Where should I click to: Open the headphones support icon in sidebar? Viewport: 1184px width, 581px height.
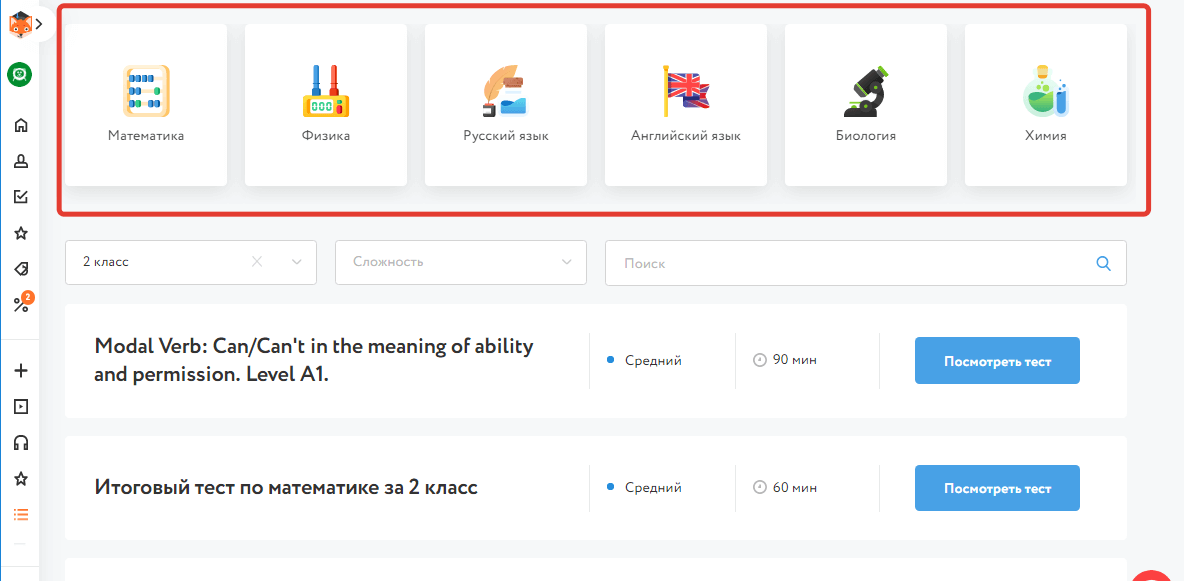(20, 443)
